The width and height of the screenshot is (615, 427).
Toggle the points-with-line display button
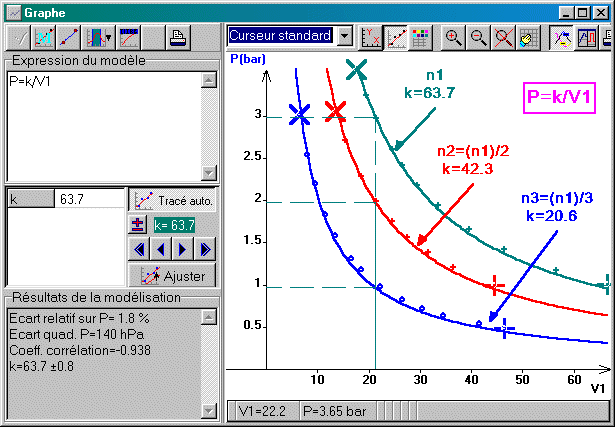click(x=397, y=37)
